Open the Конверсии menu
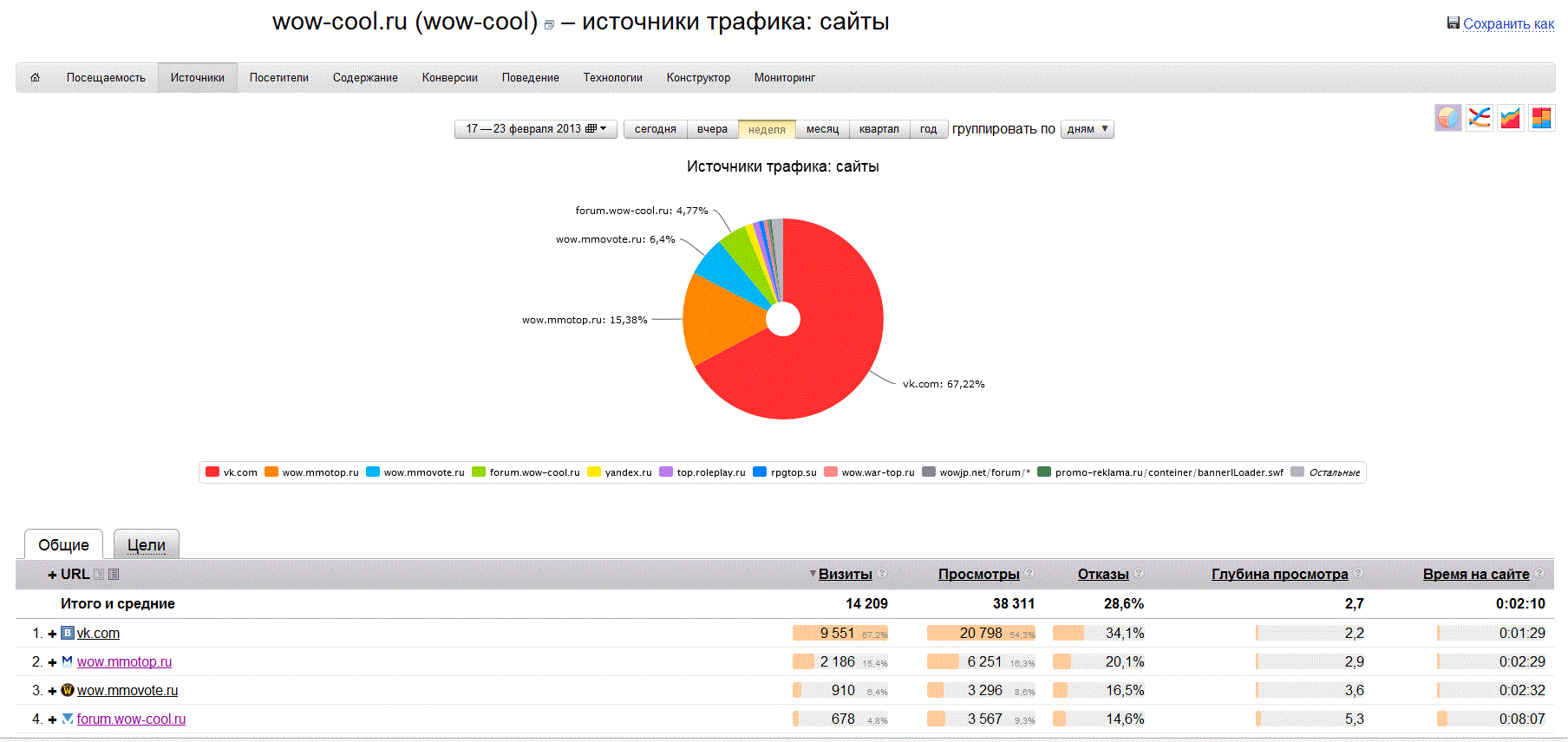This screenshot has height=742, width=1568. [x=450, y=77]
